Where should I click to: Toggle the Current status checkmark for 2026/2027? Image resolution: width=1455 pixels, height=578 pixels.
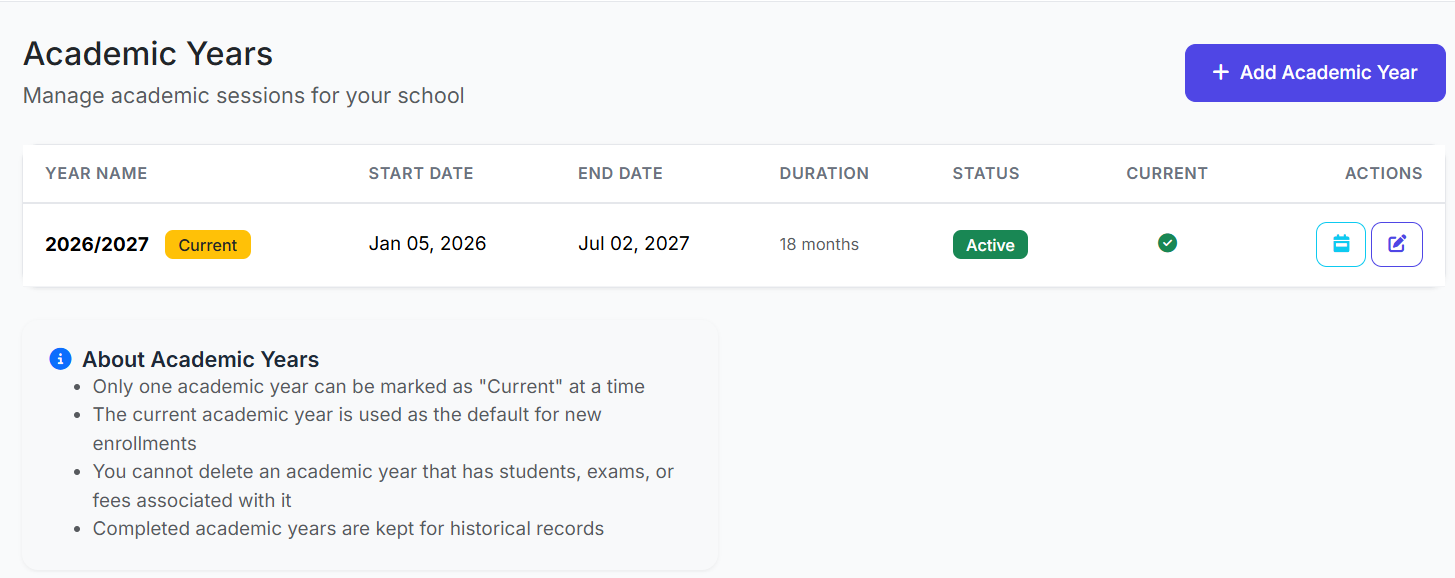tap(1167, 243)
